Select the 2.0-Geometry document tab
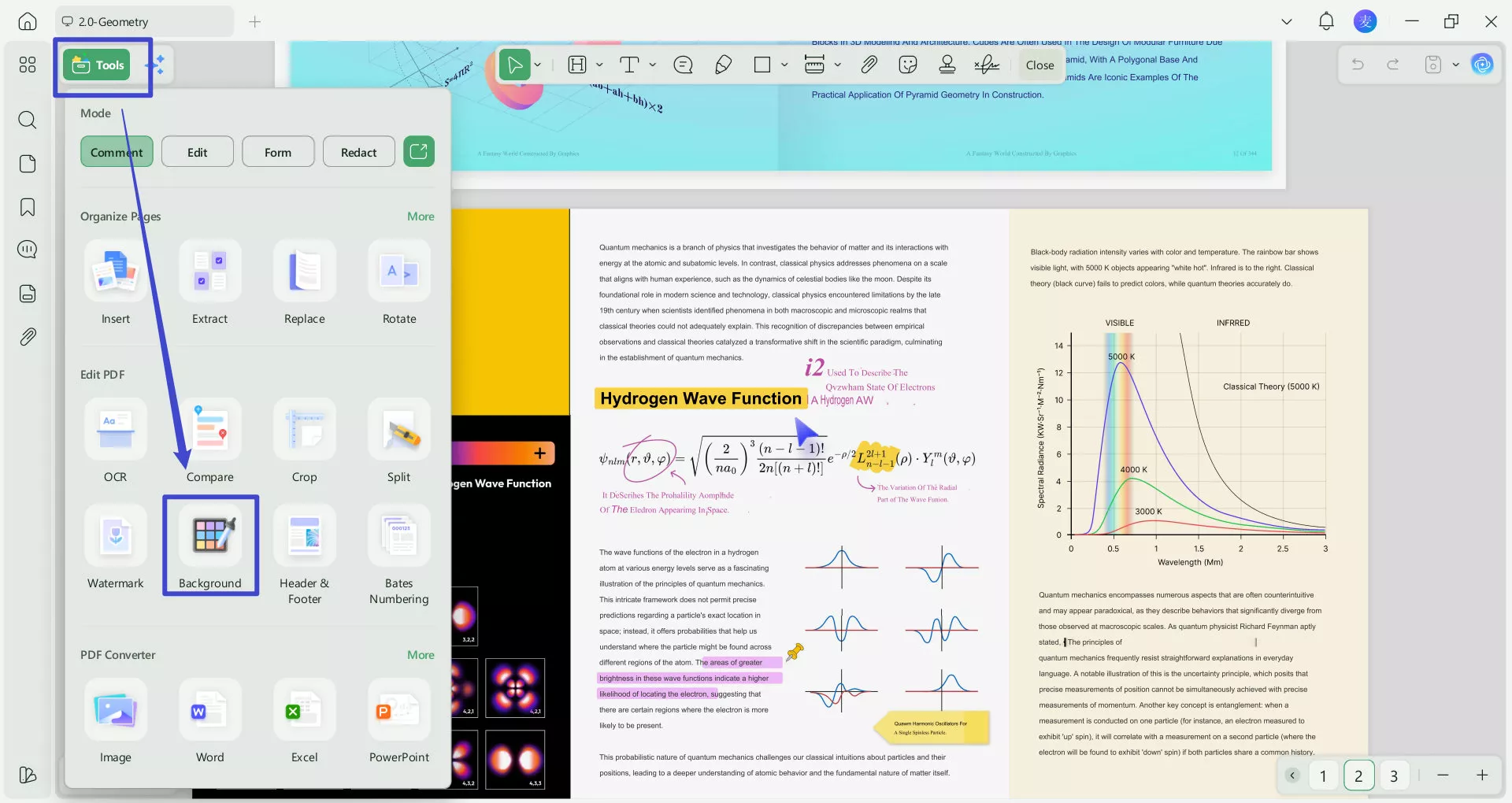Viewport: 1512px width, 803px height. [x=144, y=22]
